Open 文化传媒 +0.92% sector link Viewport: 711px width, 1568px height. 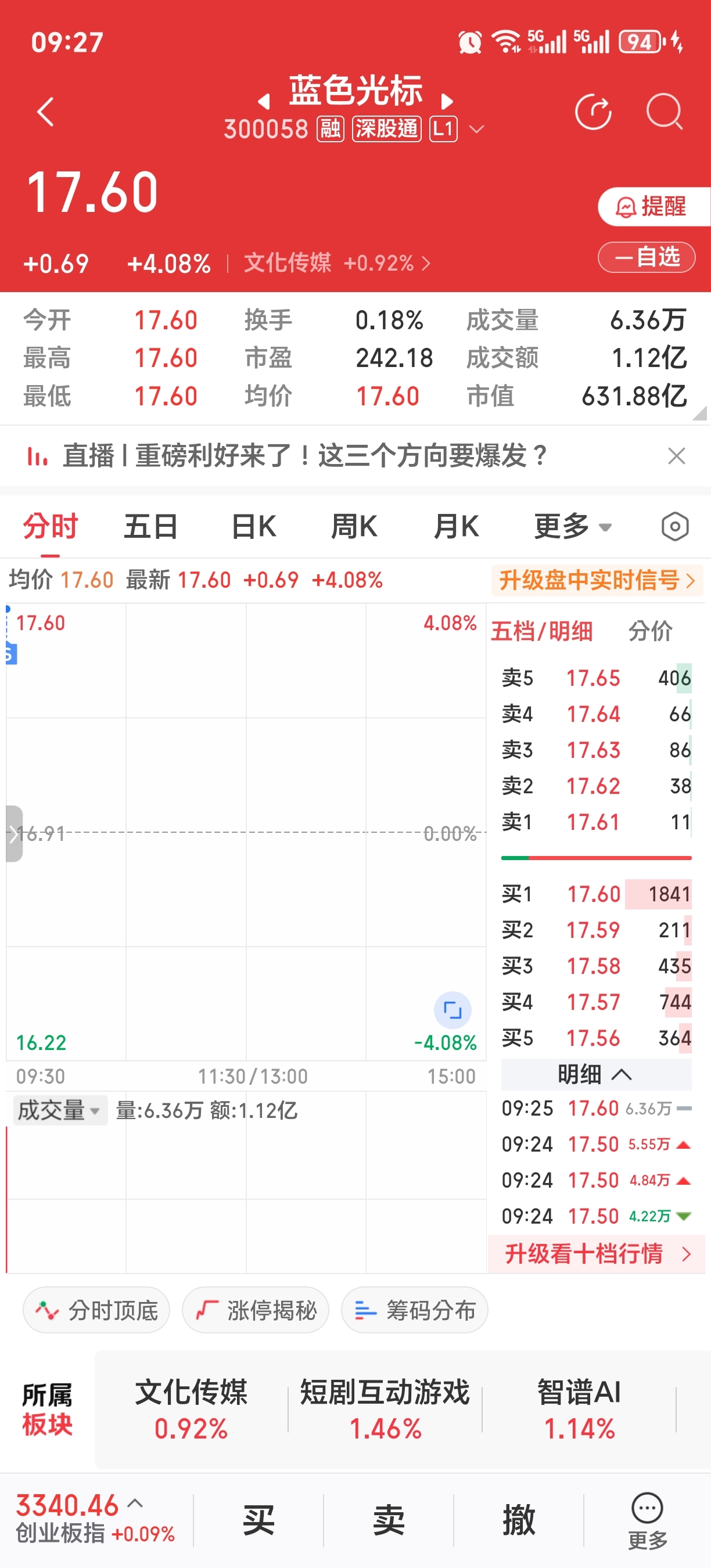337,264
